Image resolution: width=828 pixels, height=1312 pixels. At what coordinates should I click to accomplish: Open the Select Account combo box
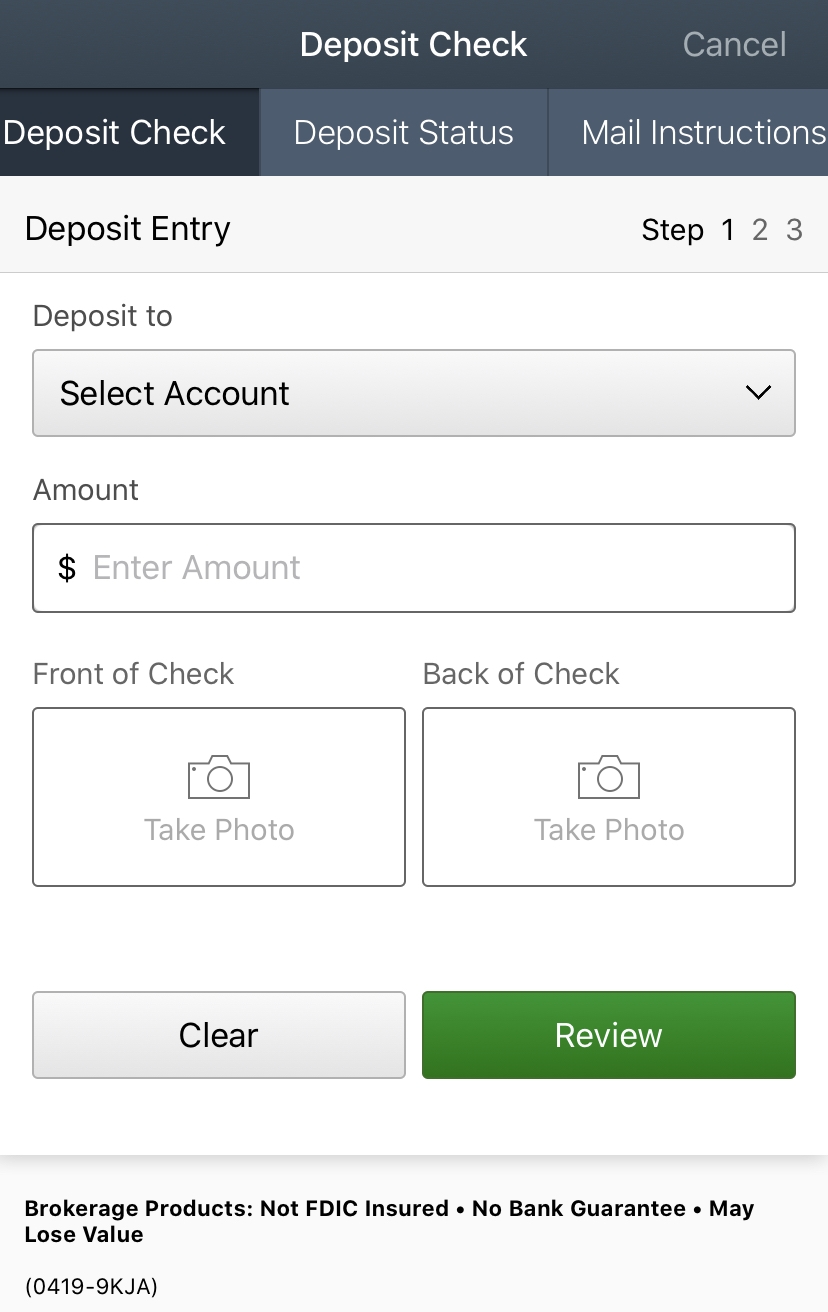(x=414, y=393)
